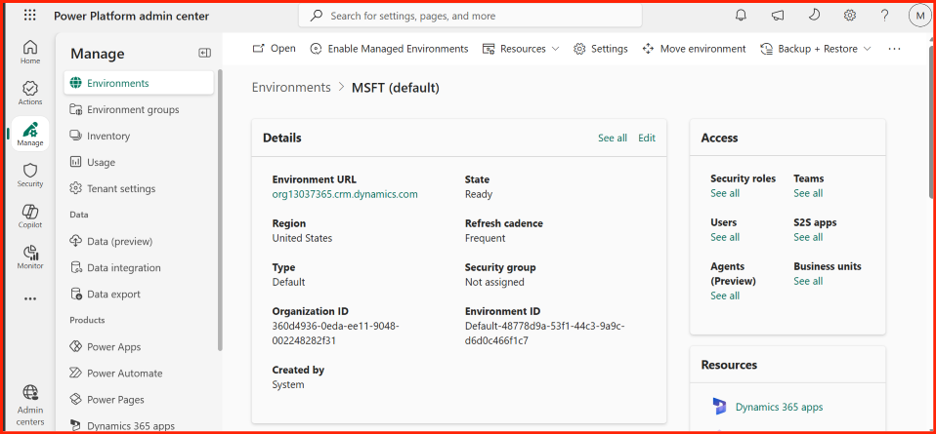Toggle dark mode moon icon

[814, 16]
